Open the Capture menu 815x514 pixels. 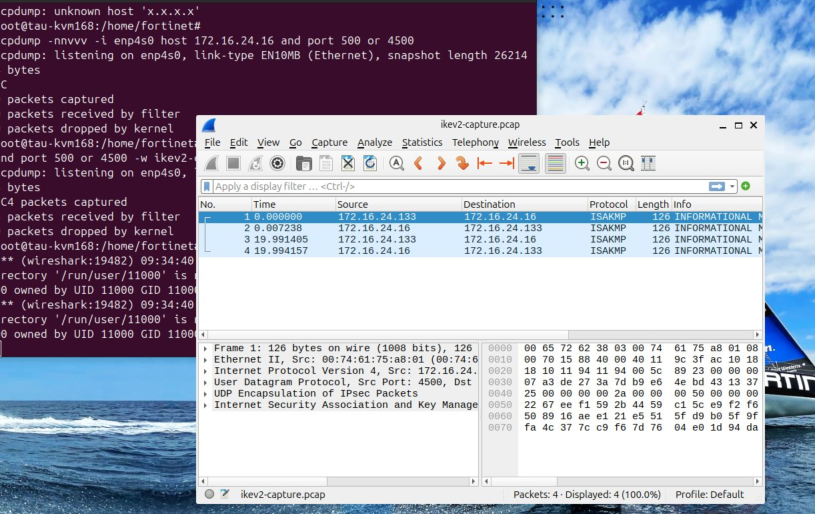[x=330, y=142]
